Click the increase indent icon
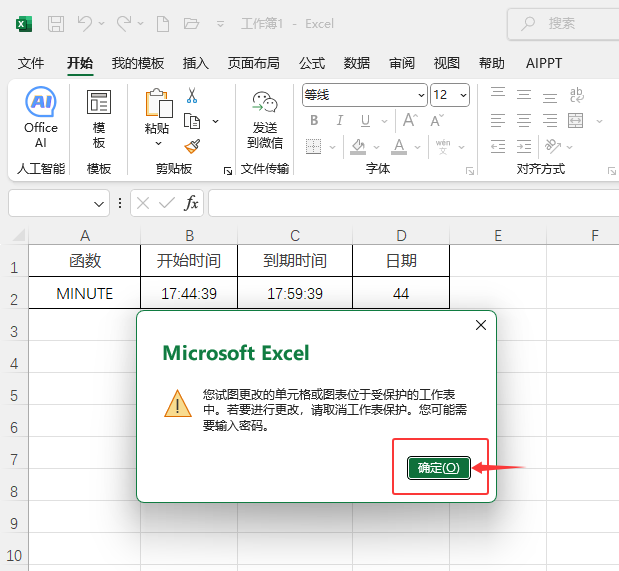Viewport: 619px width, 571px height. tap(524, 147)
